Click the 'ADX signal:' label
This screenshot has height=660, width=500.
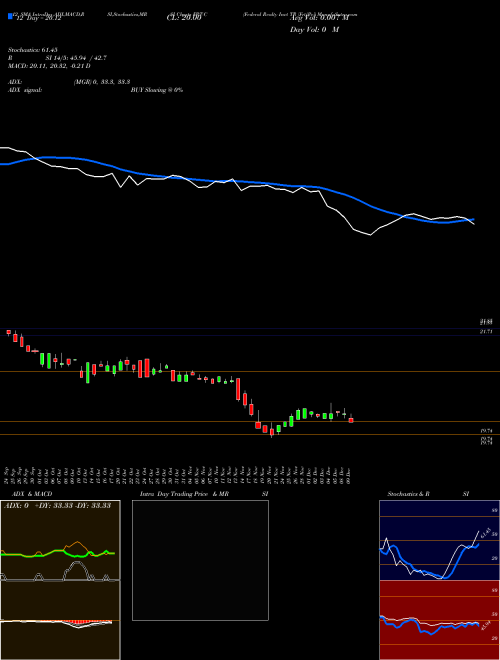pyautogui.click(x=25, y=90)
